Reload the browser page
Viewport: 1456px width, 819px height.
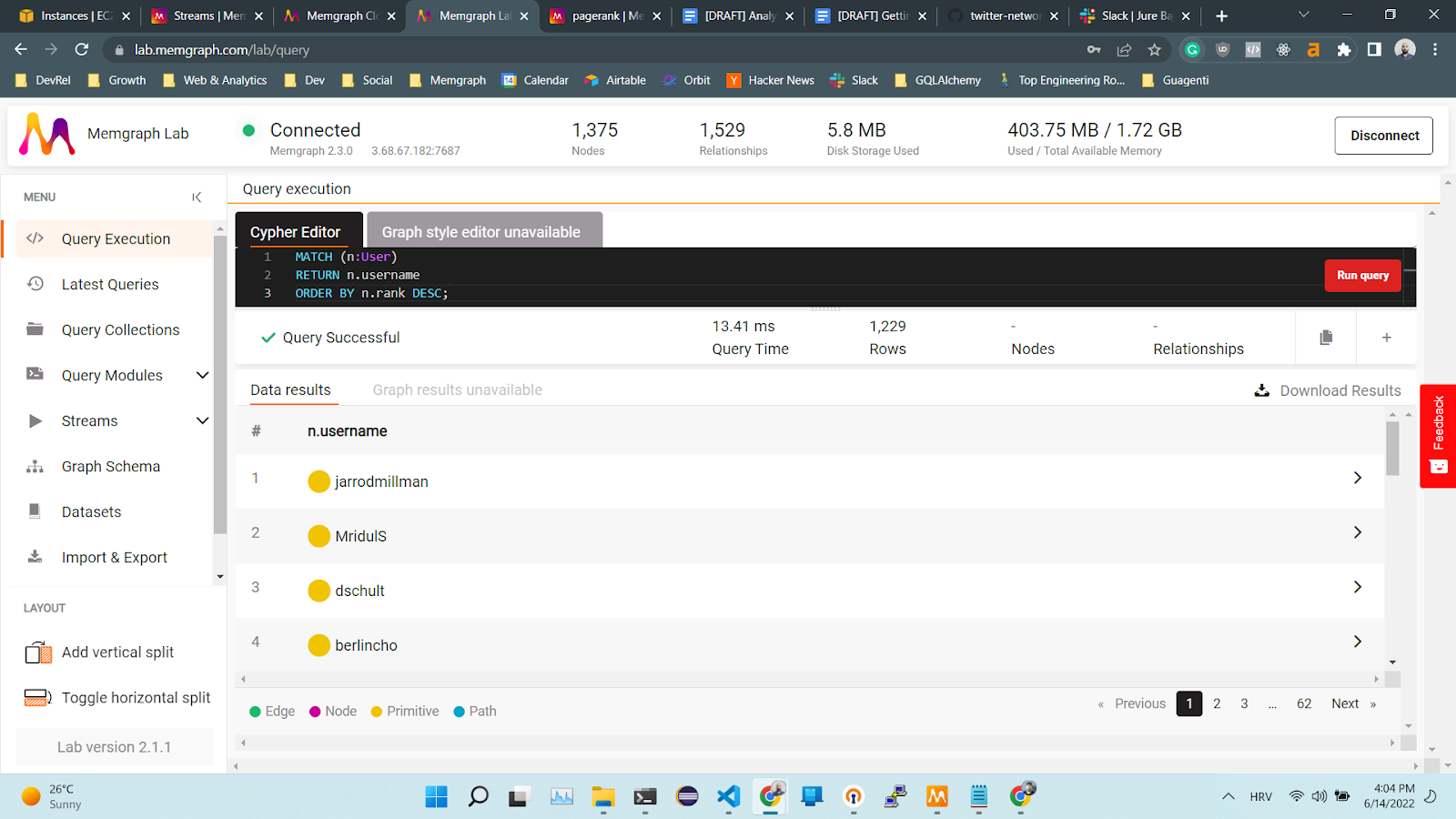82,49
